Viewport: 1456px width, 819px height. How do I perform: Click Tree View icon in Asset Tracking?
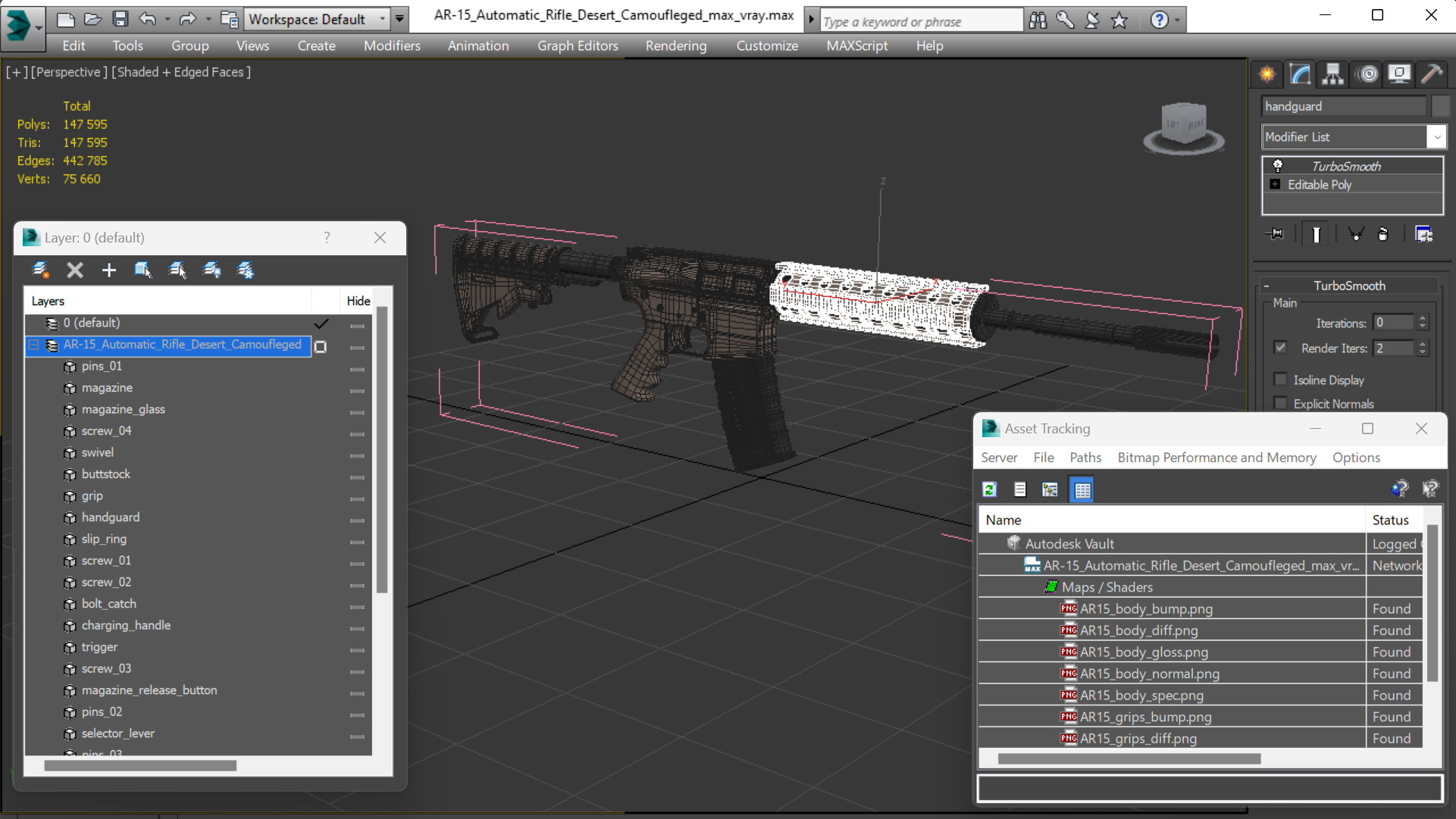pyautogui.click(x=1050, y=489)
